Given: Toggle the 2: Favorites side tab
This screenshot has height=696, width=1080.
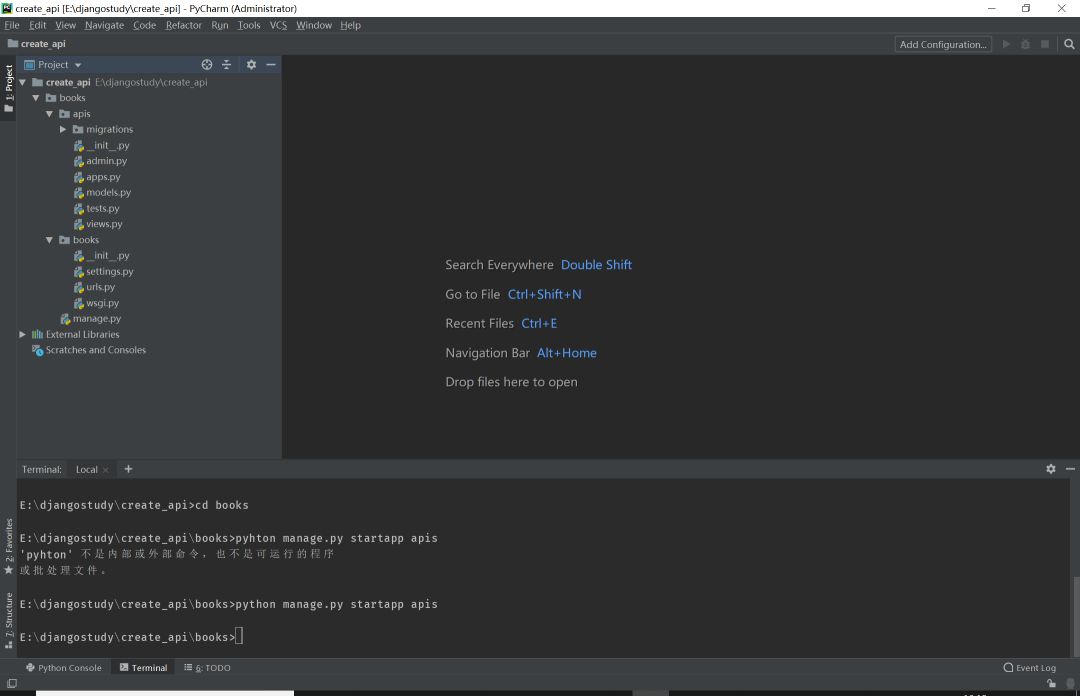Looking at the screenshot, I should (8, 546).
